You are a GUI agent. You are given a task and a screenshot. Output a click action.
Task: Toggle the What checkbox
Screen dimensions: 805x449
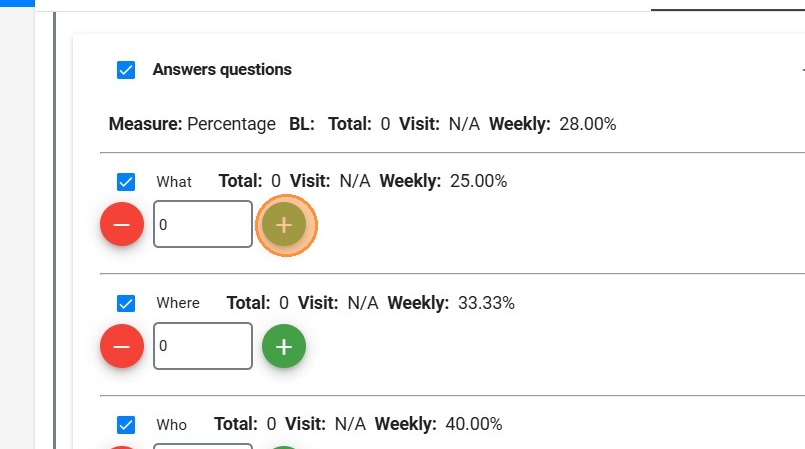pos(126,182)
